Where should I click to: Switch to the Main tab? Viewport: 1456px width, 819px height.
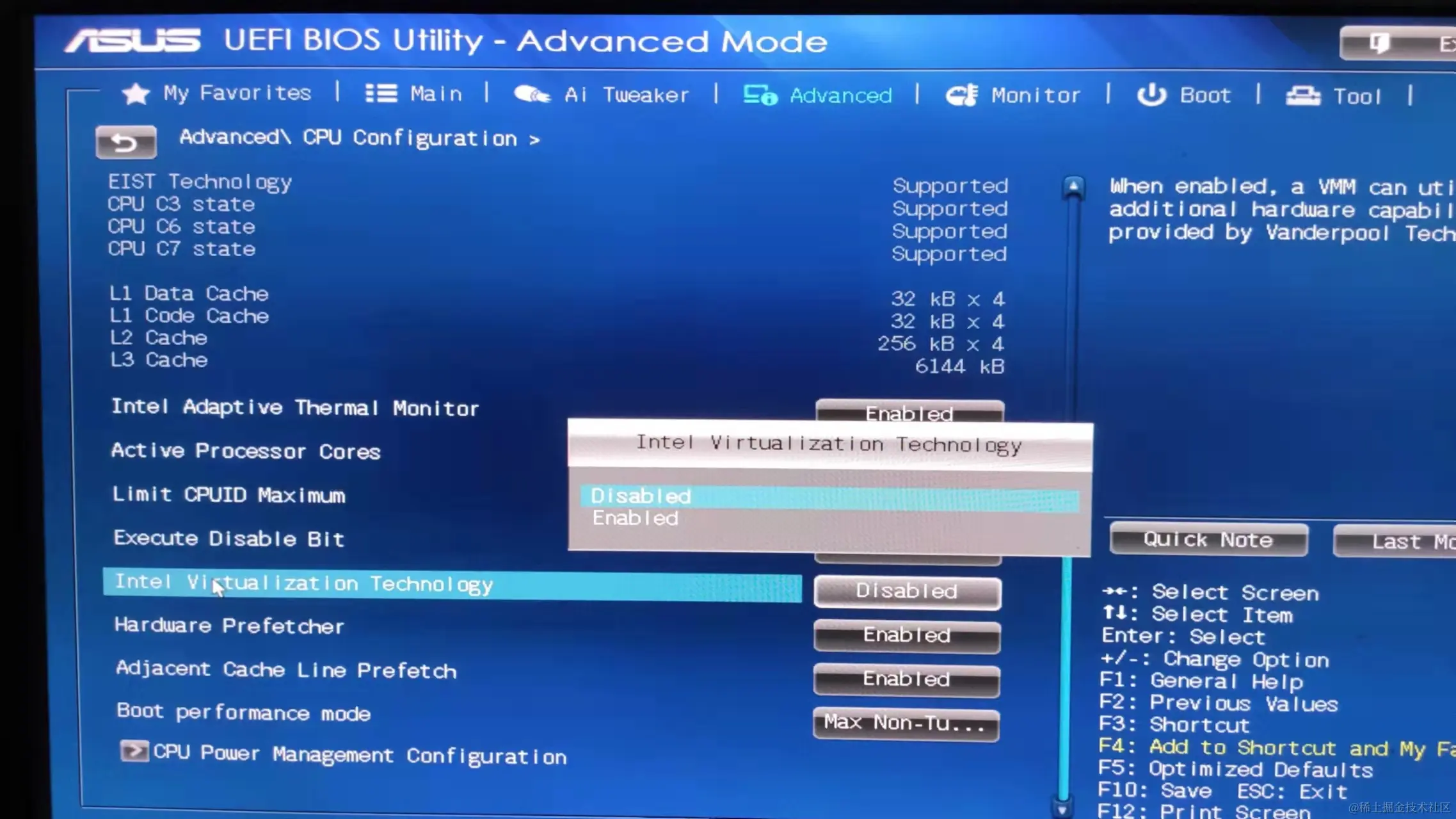(413, 93)
